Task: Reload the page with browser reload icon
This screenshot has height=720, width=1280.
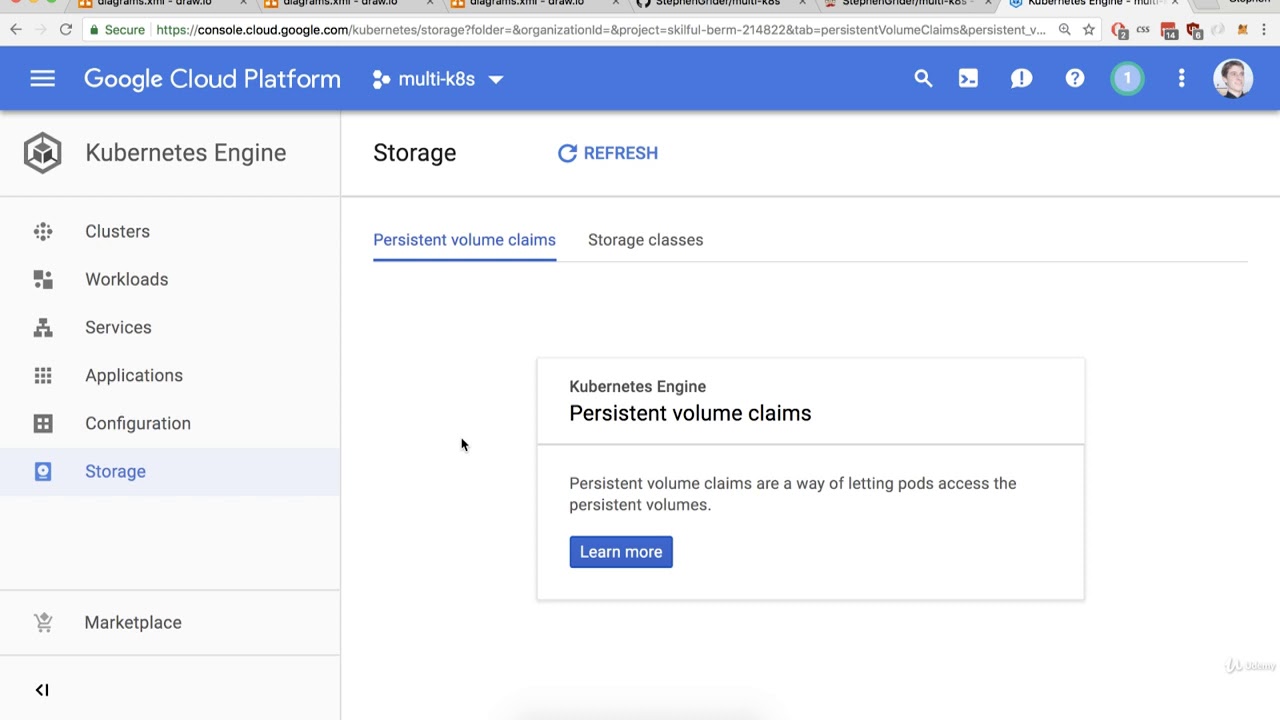Action: click(x=65, y=30)
